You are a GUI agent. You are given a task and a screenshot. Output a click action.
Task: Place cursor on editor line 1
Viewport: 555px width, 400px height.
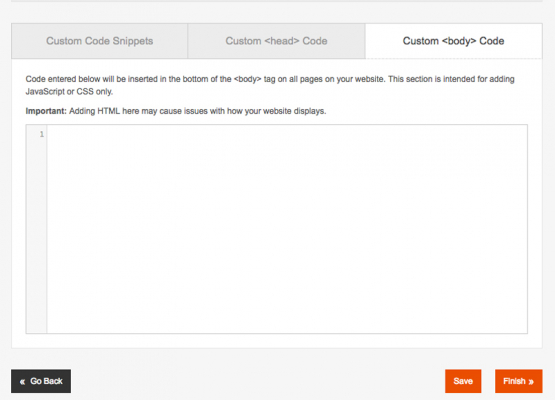click(287, 134)
